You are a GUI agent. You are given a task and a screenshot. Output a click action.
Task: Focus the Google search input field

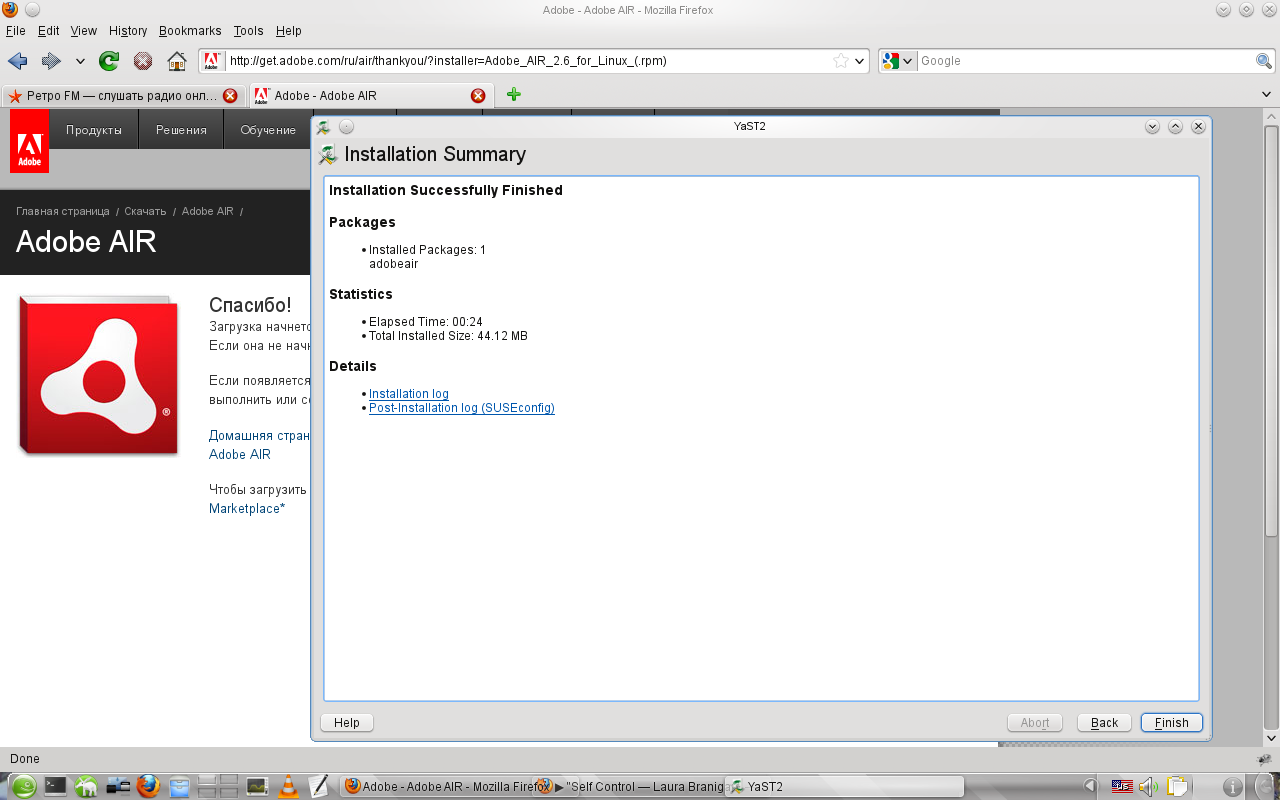(x=1086, y=61)
